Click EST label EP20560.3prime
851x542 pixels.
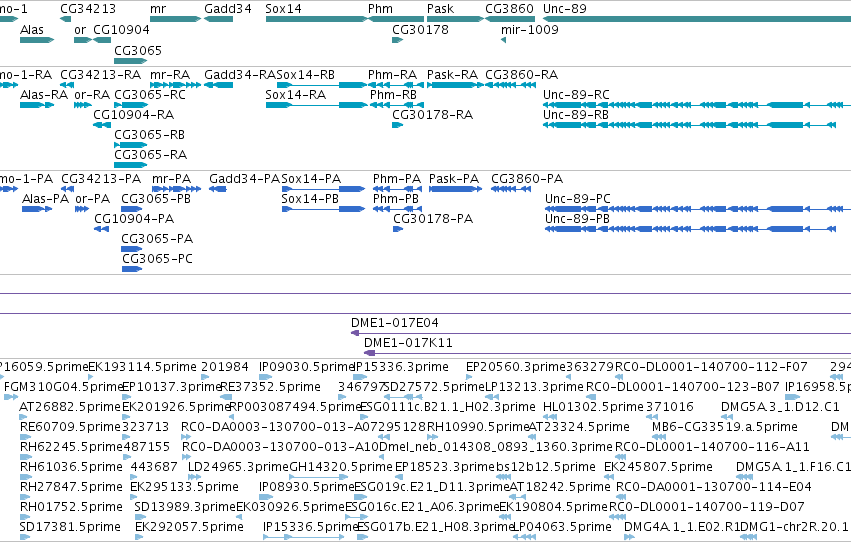click(x=515, y=367)
